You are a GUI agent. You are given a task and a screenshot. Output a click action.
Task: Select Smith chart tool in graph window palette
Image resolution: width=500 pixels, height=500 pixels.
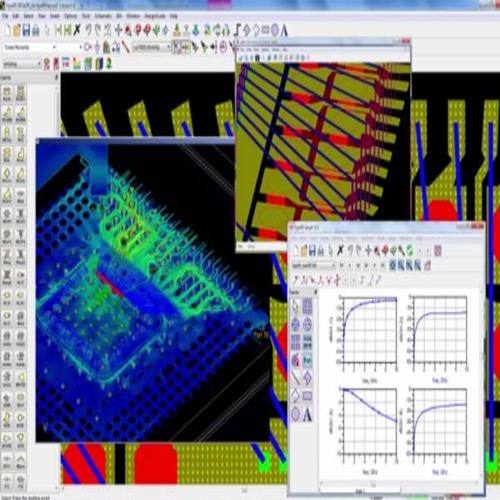[307, 324]
